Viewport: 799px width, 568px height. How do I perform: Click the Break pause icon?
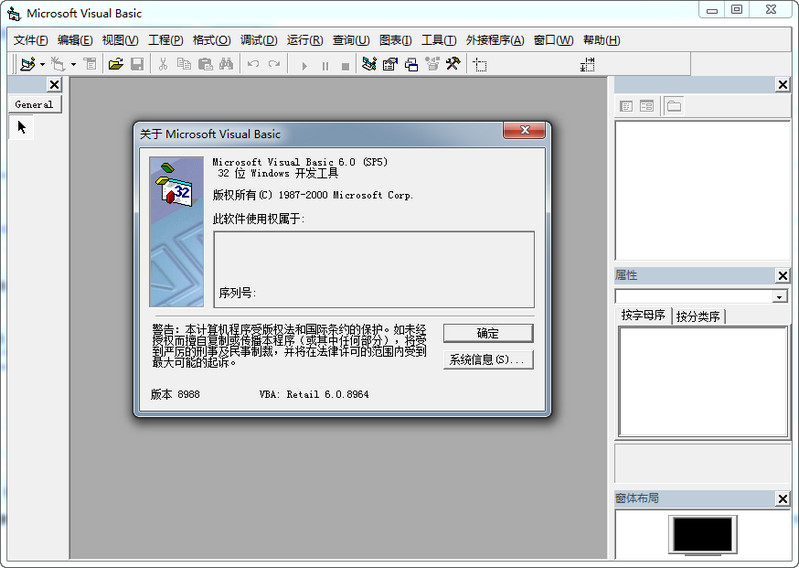click(325, 66)
